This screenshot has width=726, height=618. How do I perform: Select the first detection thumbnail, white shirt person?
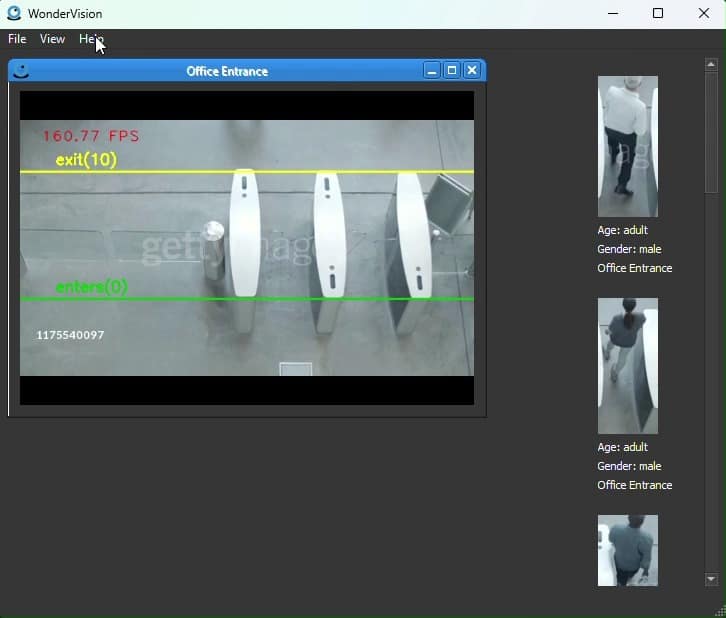click(627, 146)
